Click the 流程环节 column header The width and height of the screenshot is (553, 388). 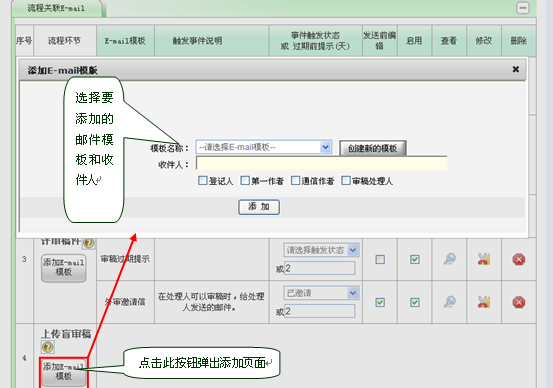[x=65, y=41]
